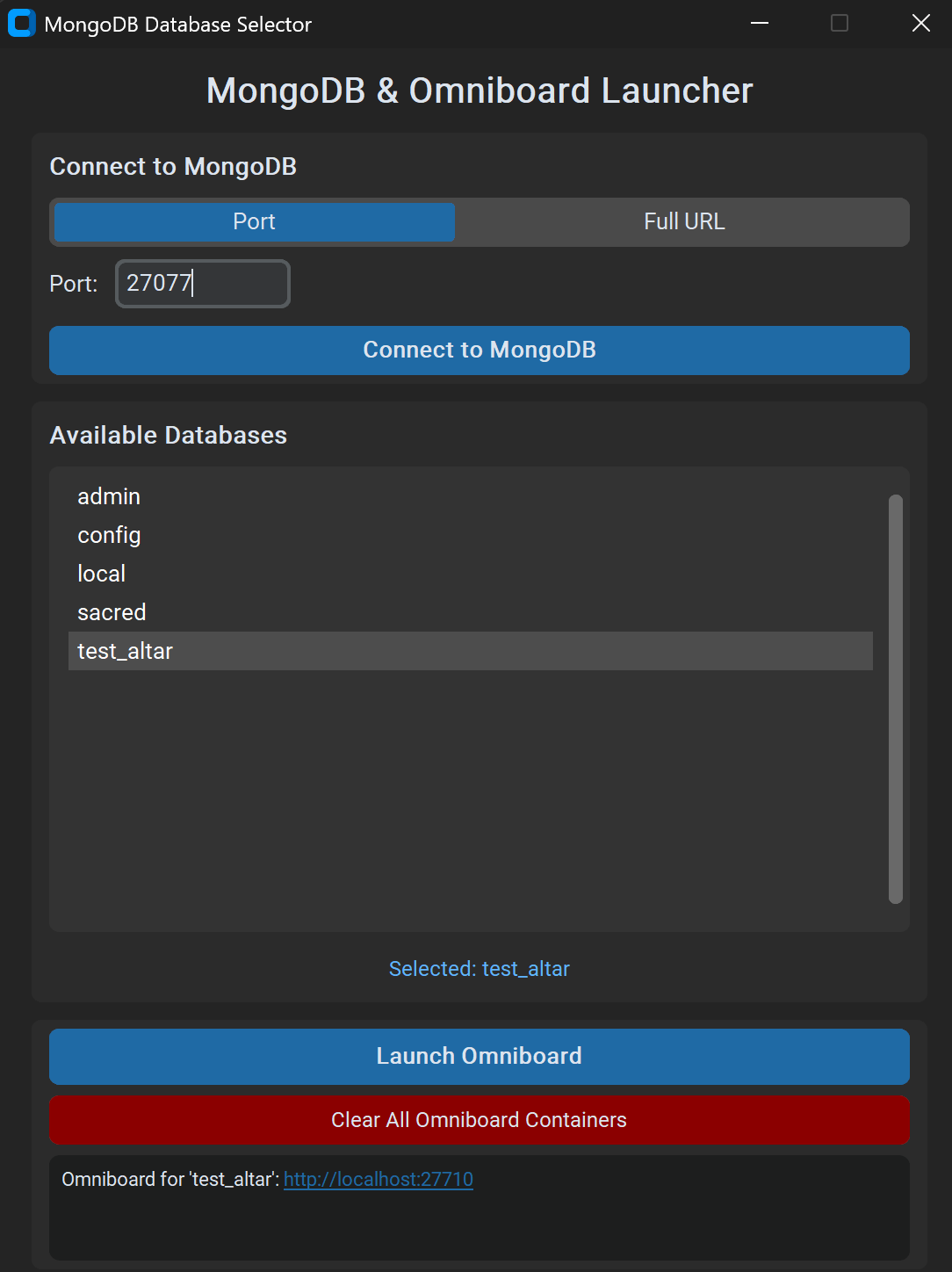Maximize the MongoDB Database Selector window
952x1272 pixels.
click(840, 24)
